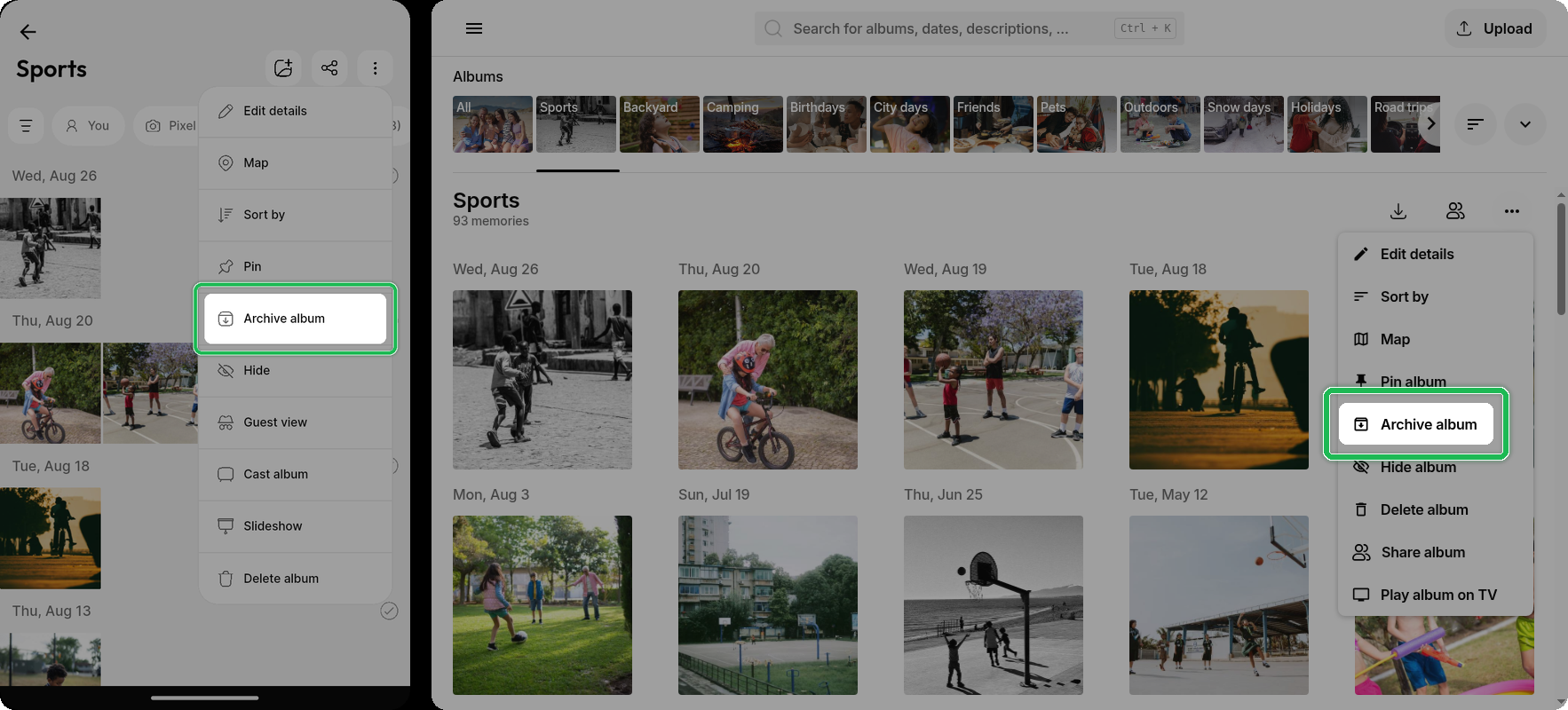
Task: Click the Upload button
Action: 1495,28
